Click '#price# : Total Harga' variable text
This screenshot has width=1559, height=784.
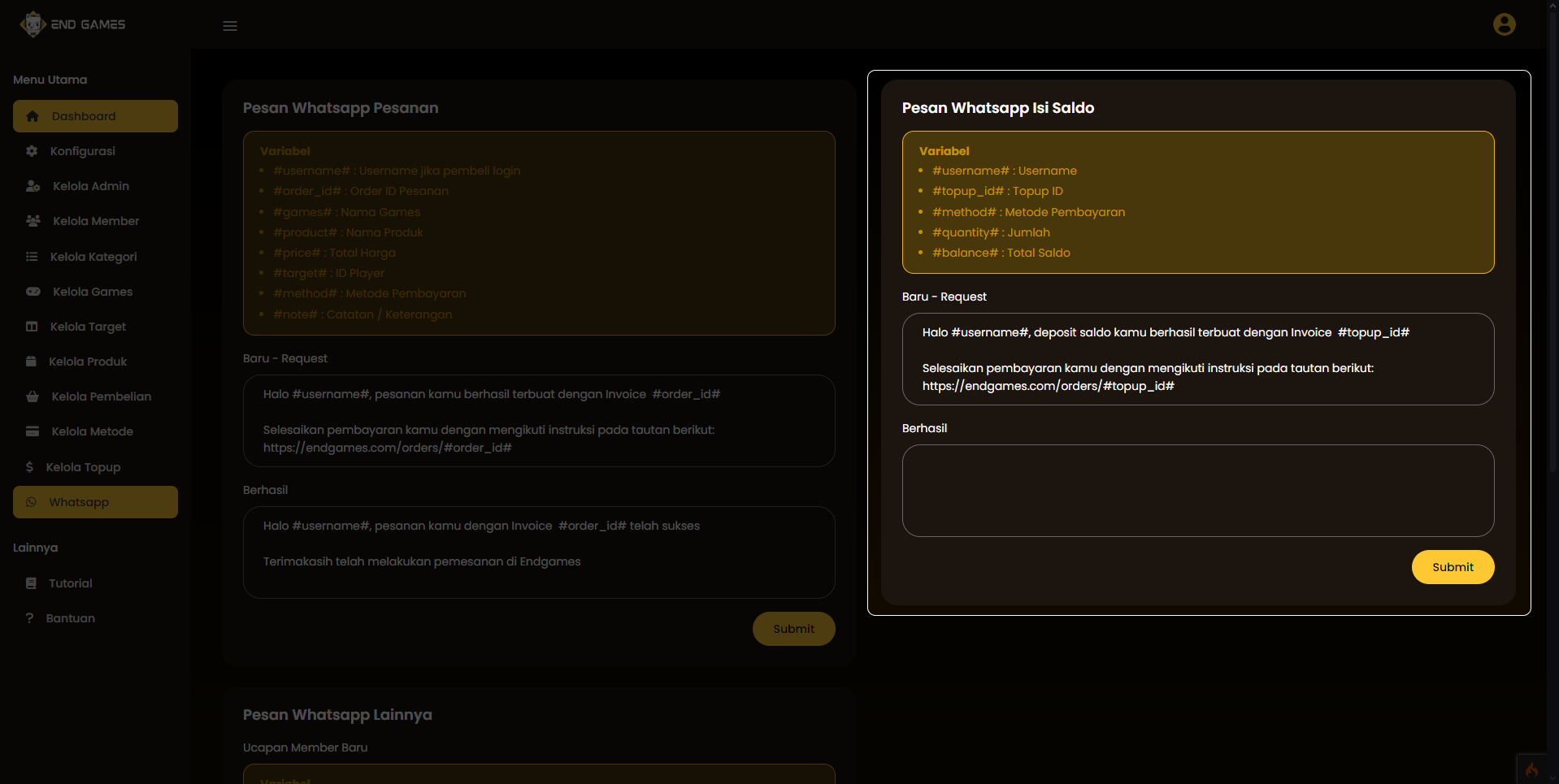coord(334,253)
